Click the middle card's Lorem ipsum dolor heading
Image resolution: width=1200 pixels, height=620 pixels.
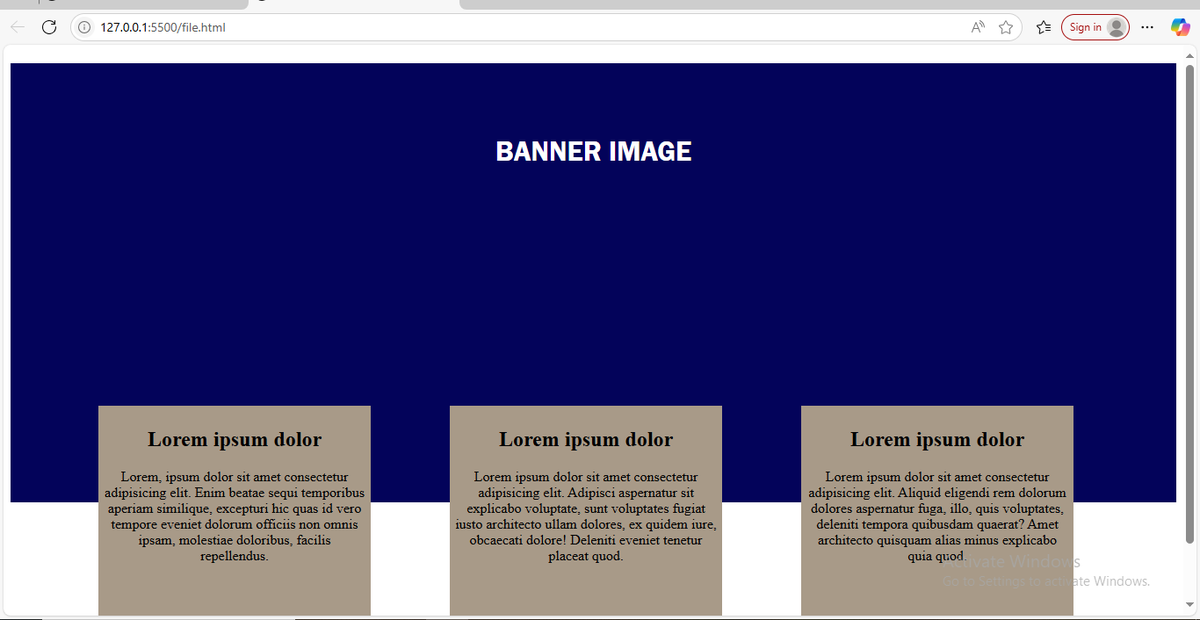[586, 439]
